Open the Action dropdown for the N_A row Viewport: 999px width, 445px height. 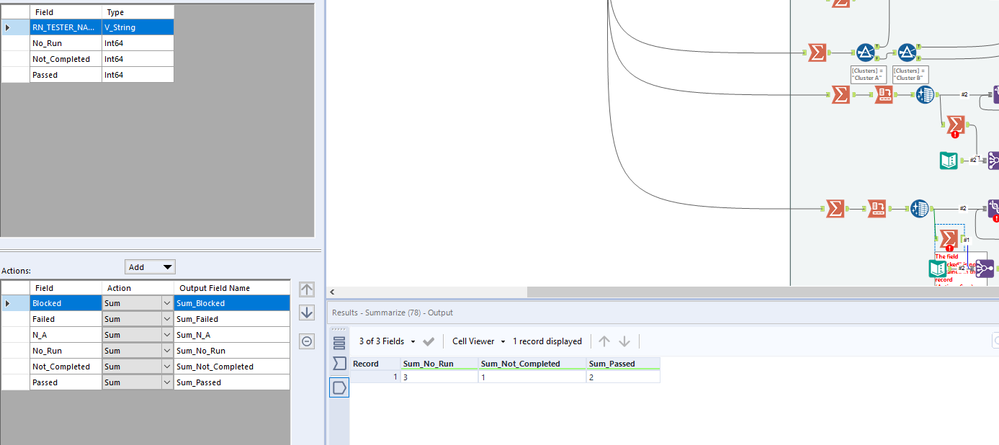pyautogui.click(x=168, y=335)
